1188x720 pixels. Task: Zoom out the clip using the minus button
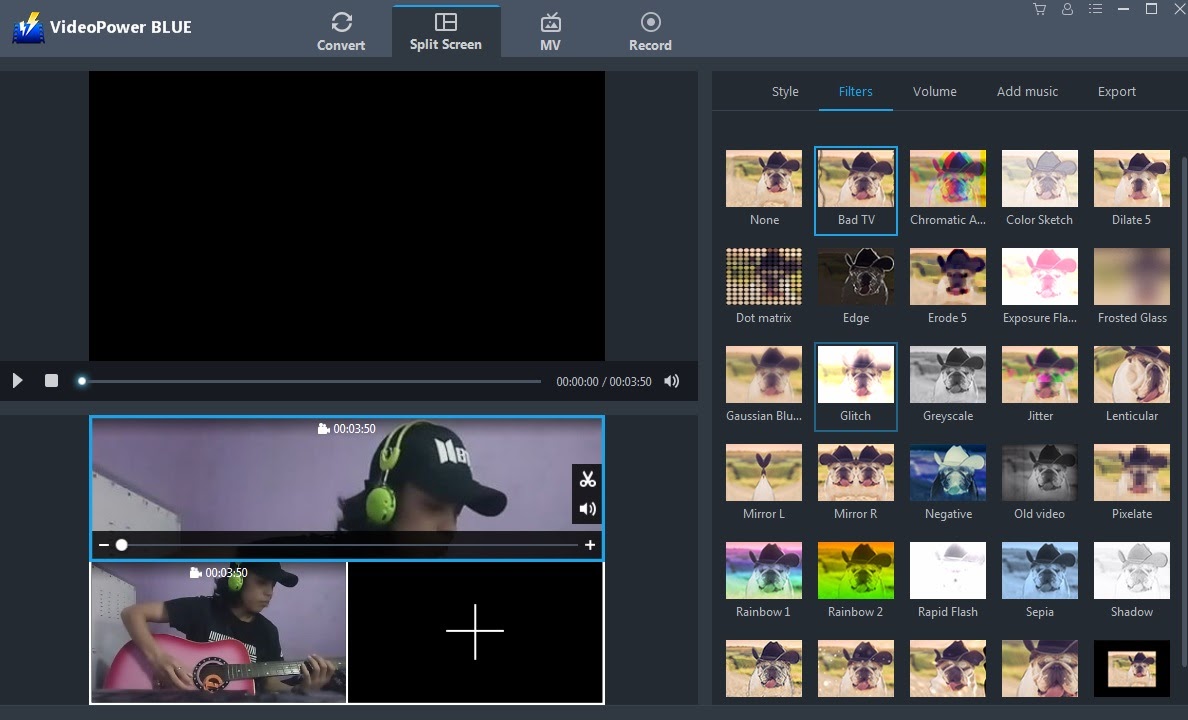103,545
